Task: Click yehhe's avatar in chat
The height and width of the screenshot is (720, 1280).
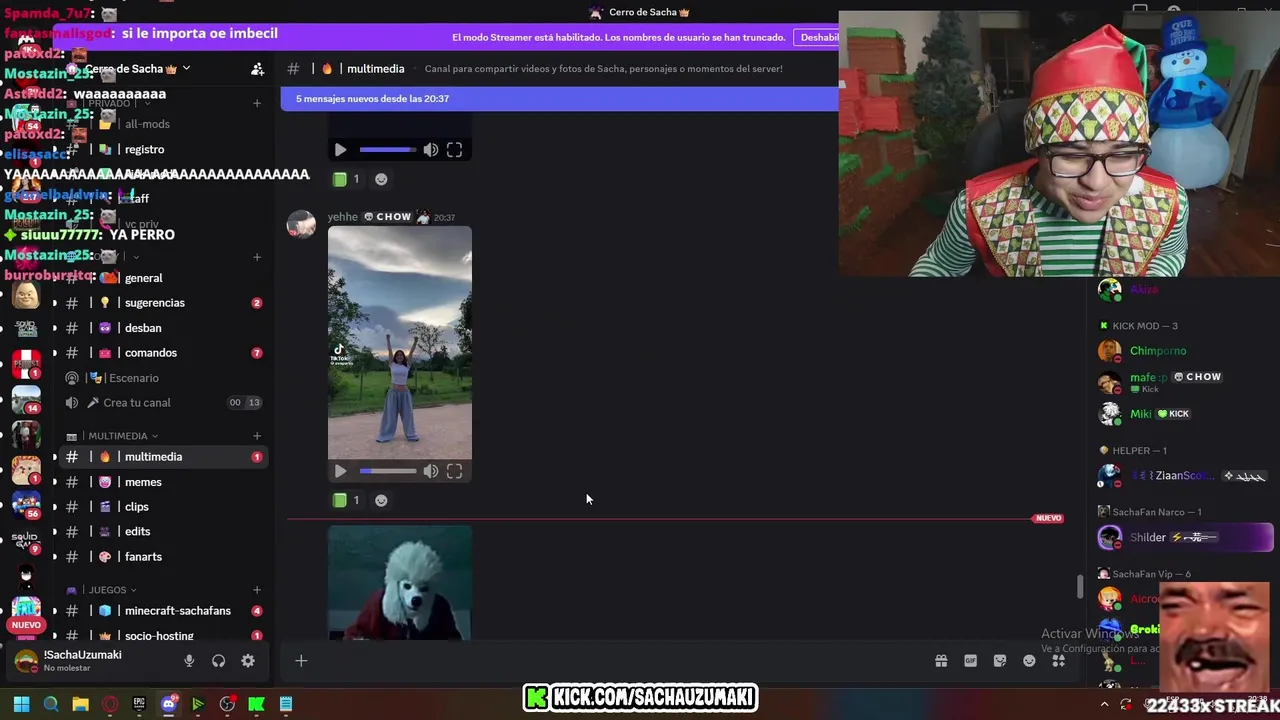Action: pos(301,224)
